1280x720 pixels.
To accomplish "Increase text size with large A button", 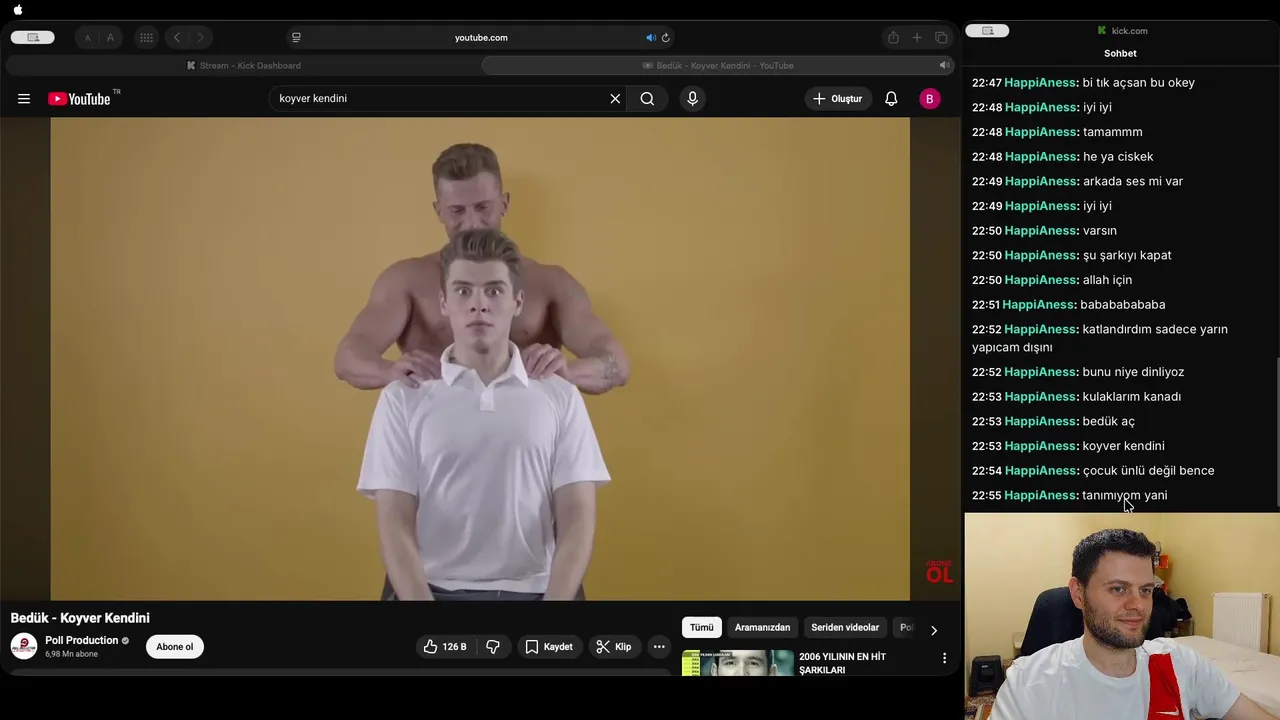I will tap(110, 38).
